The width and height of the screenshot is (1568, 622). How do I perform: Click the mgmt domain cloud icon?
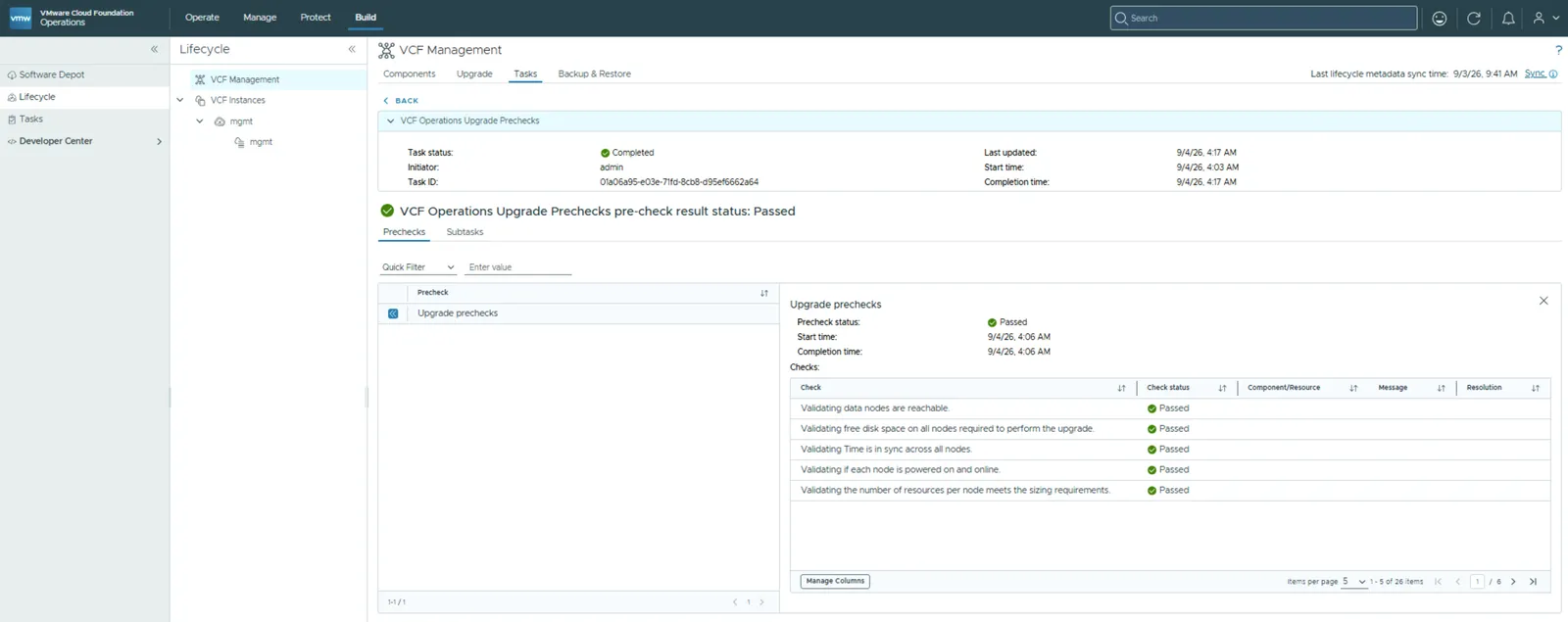[220, 121]
